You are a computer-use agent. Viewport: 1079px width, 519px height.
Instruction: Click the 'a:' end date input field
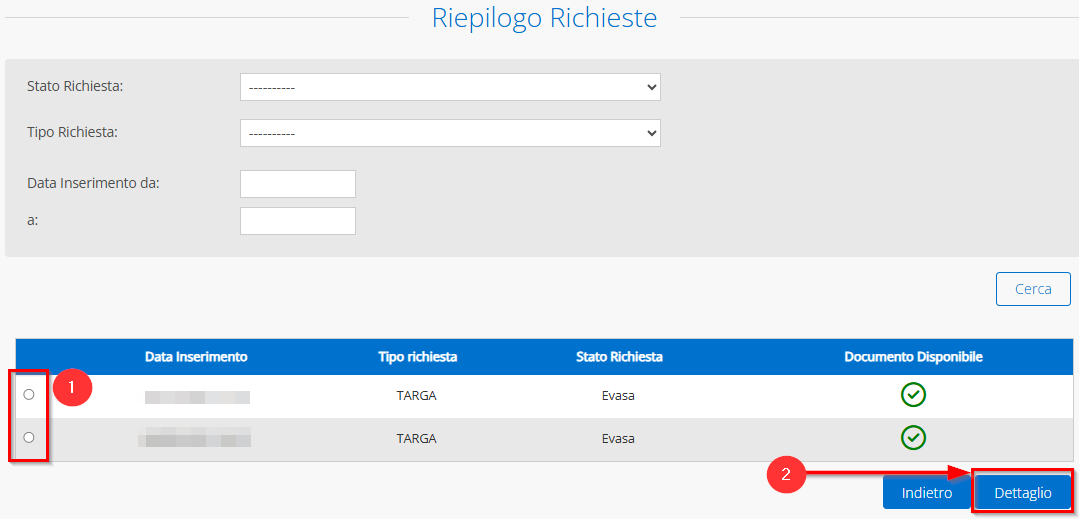tap(298, 221)
